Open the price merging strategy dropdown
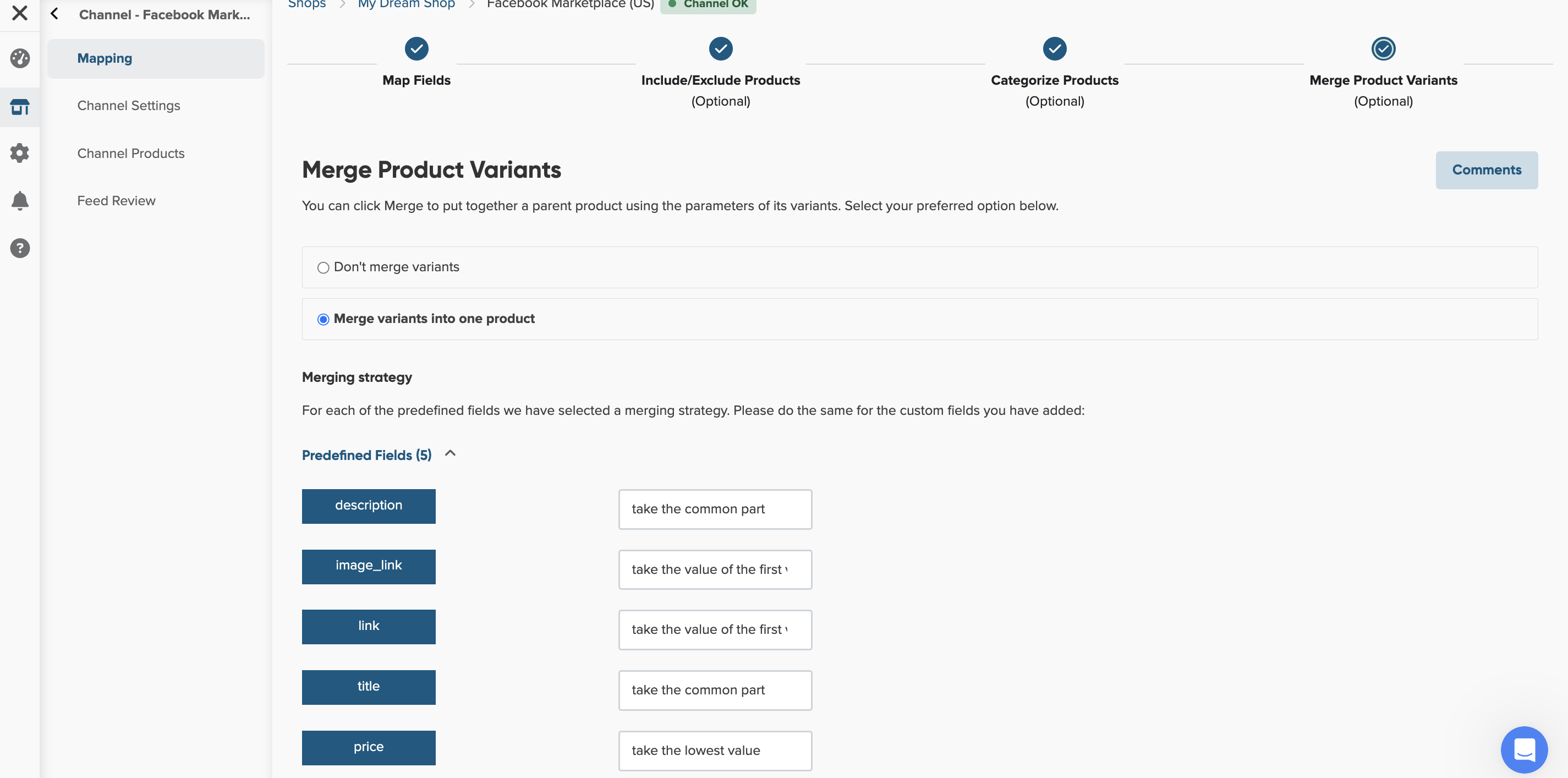1568x778 pixels. [715, 750]
